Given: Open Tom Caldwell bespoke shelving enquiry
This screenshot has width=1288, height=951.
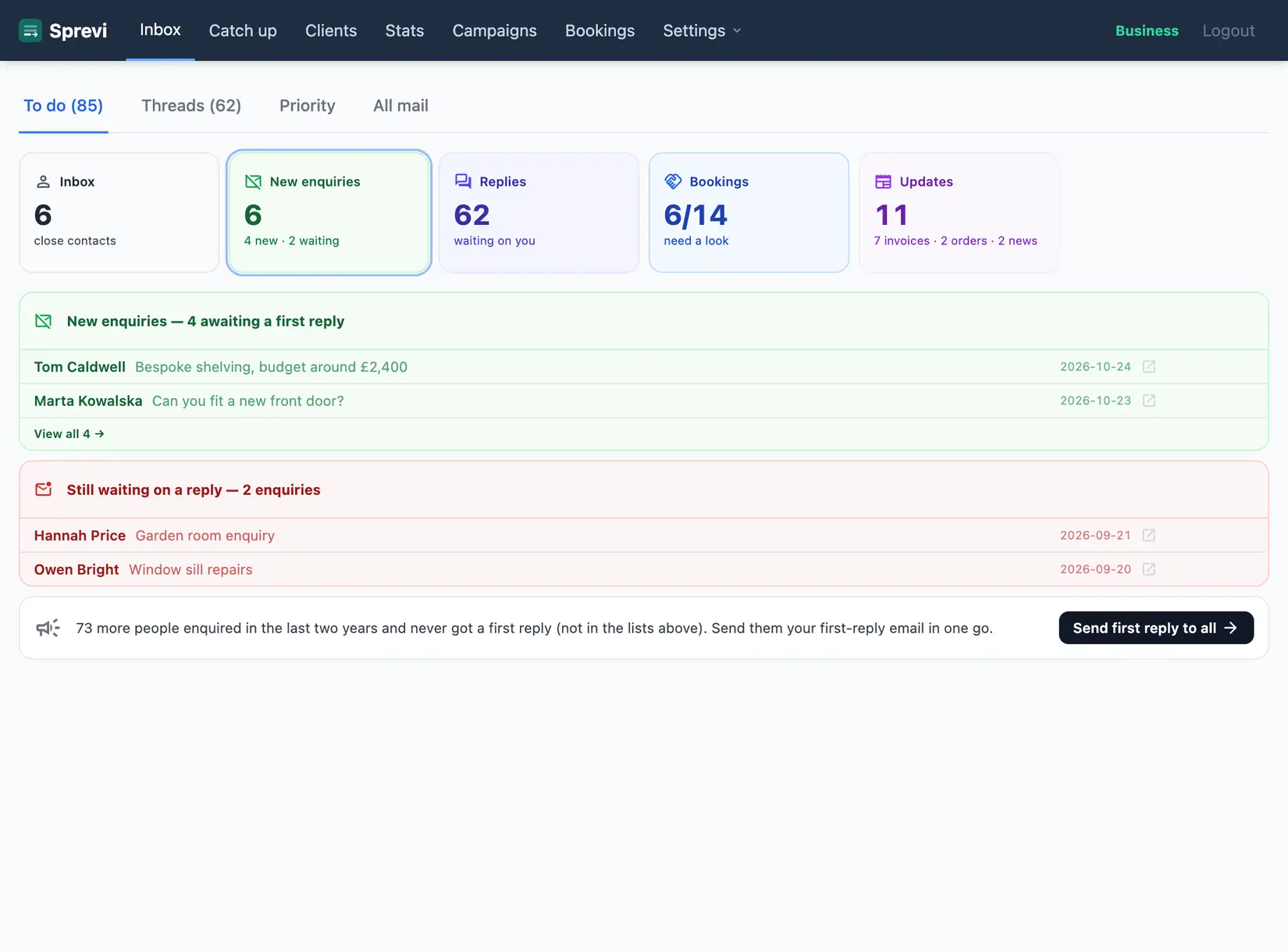Looking at the screenshot, I should [644, 367].
